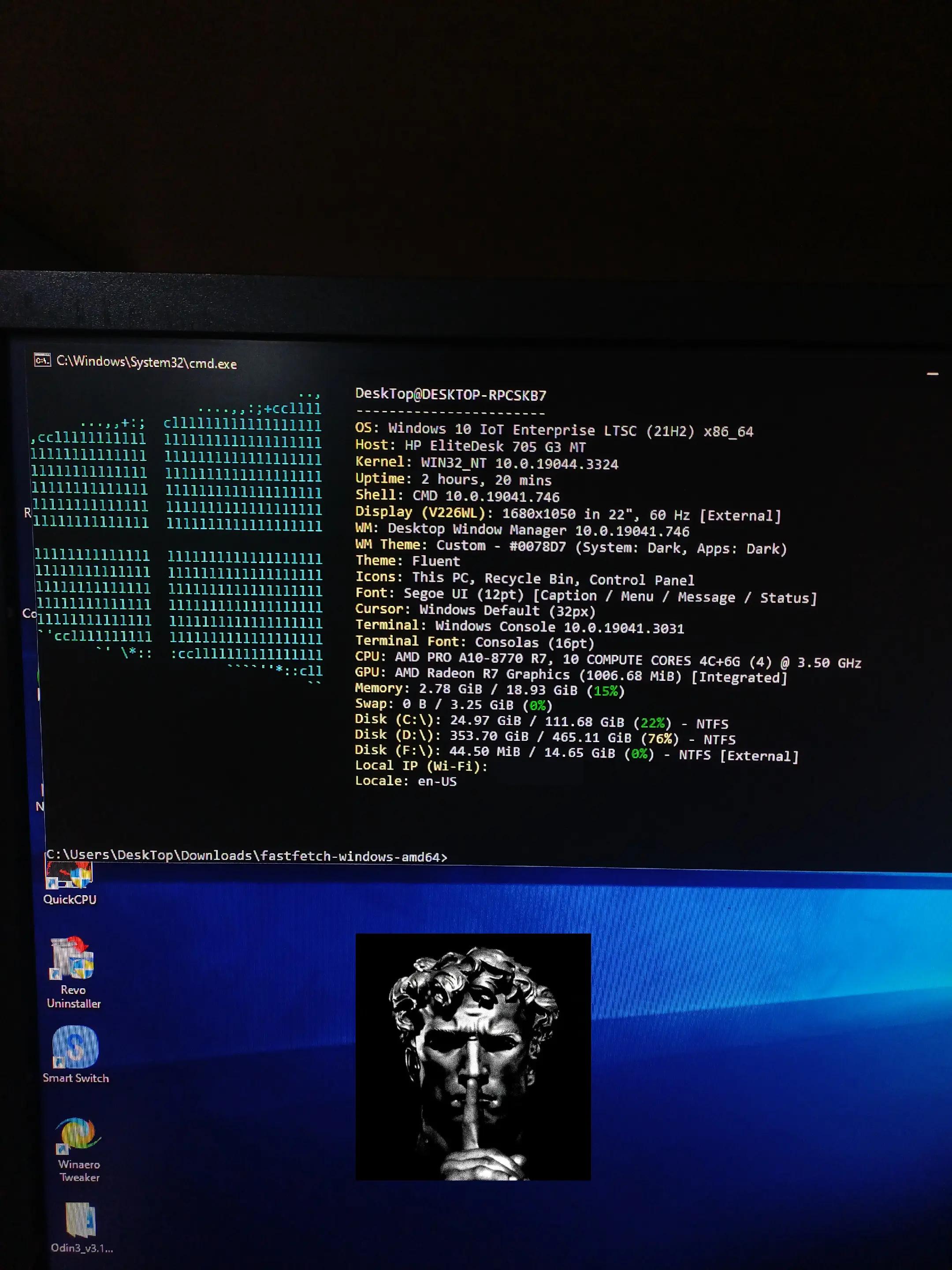Select the statue image thumbnail on desktop

pos(473,1057)
